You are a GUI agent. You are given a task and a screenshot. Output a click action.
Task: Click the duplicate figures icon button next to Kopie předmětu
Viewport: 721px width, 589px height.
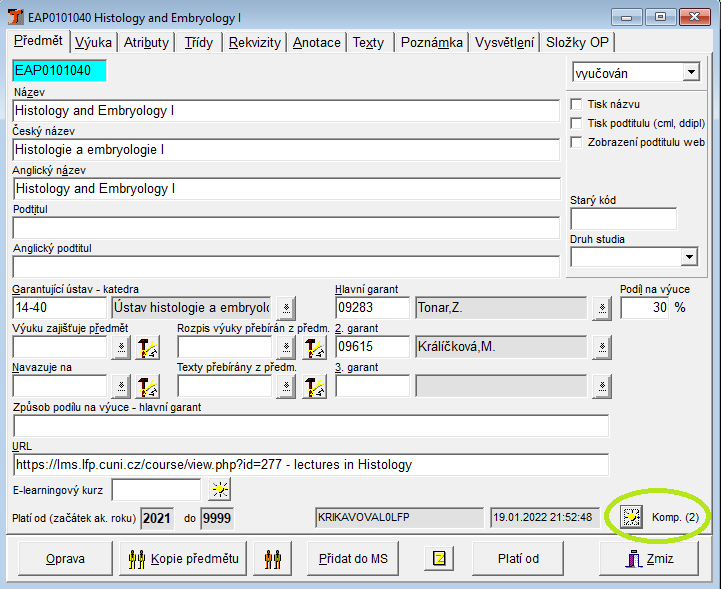271,559
